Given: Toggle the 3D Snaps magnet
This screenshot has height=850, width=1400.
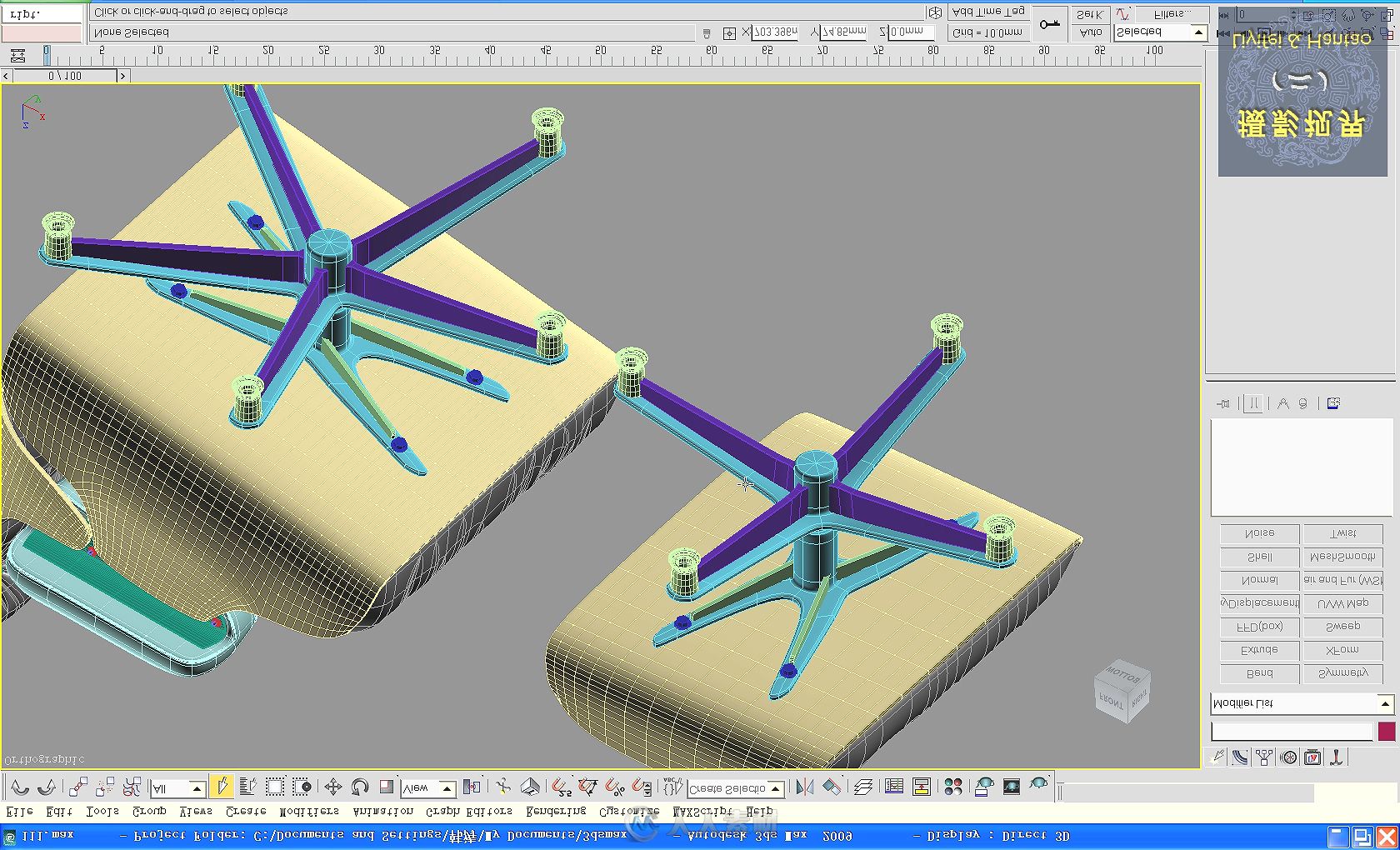Looking at the screenshot, I should [562, 787].
